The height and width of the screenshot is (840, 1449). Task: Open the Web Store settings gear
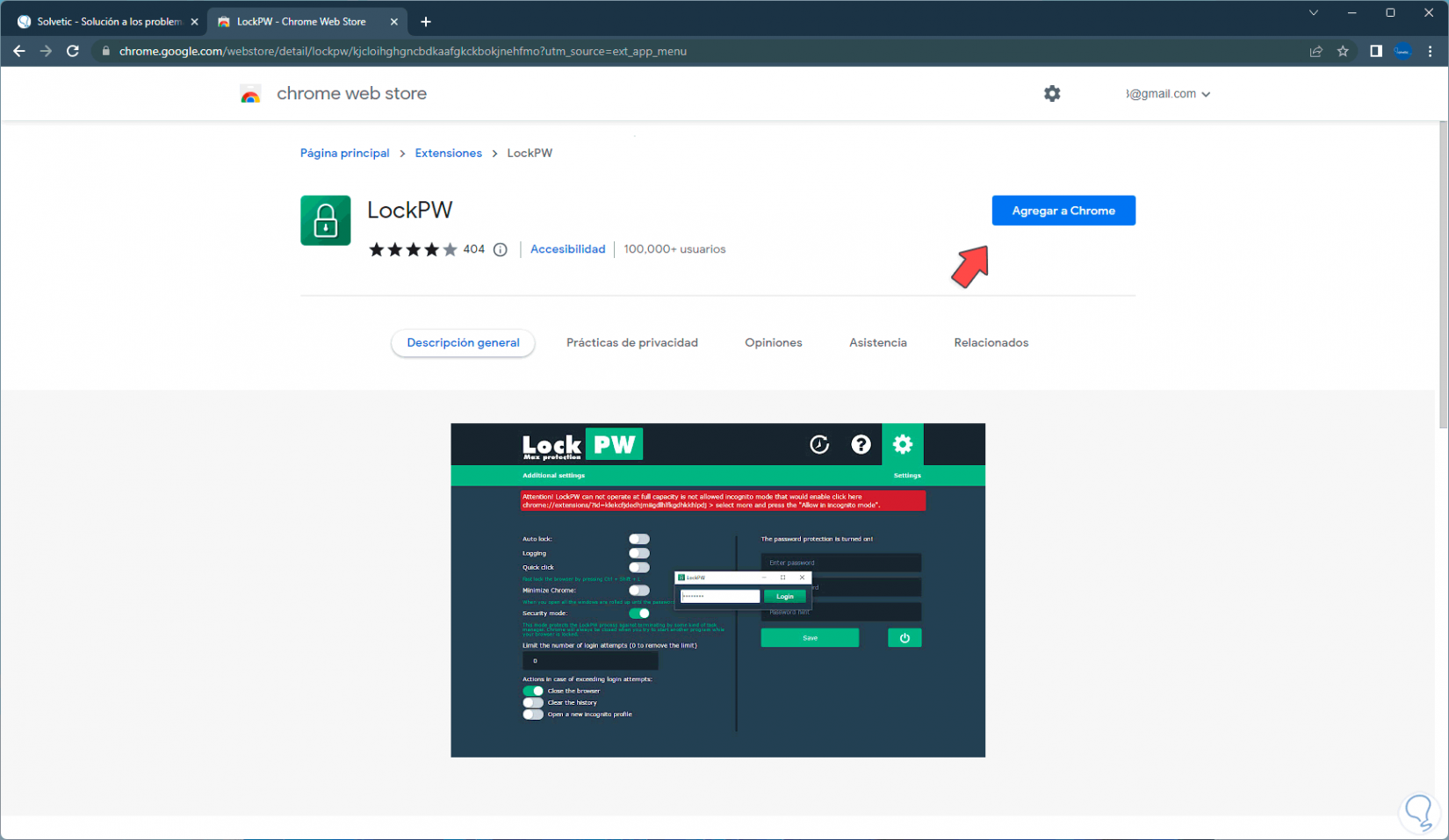tap(1052, 93)
